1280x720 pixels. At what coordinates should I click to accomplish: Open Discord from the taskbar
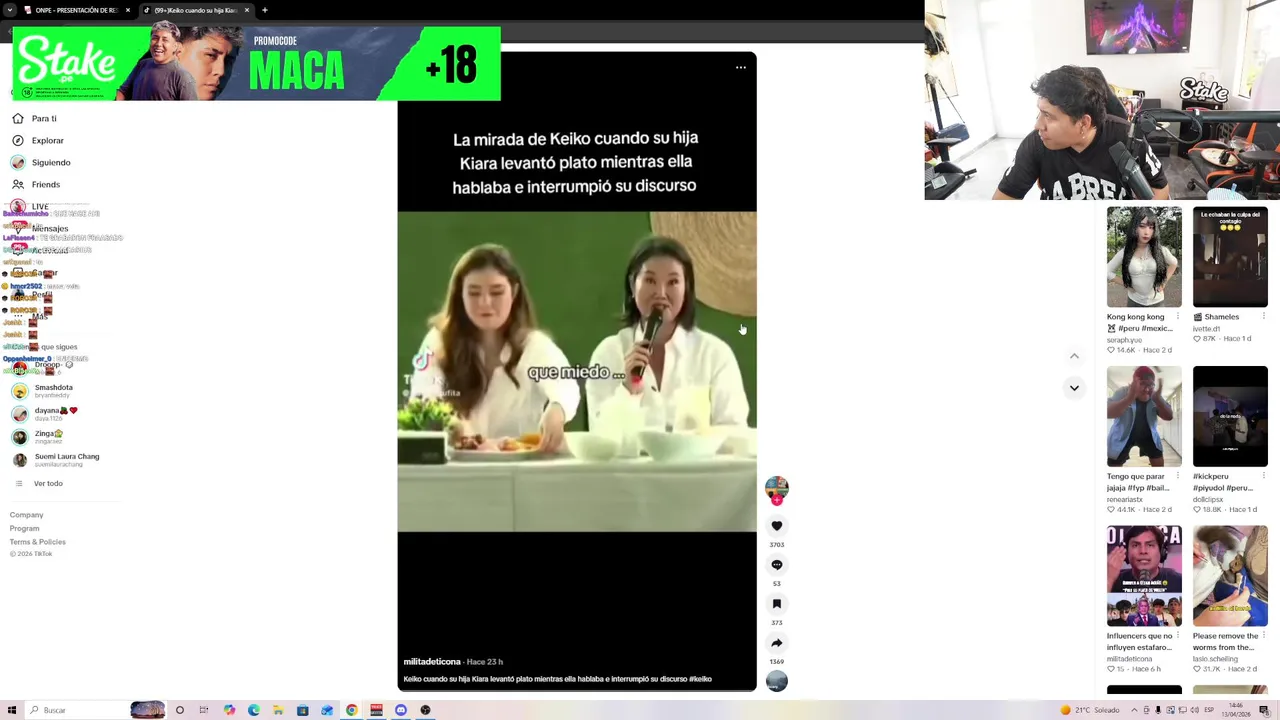coord(401,710)
